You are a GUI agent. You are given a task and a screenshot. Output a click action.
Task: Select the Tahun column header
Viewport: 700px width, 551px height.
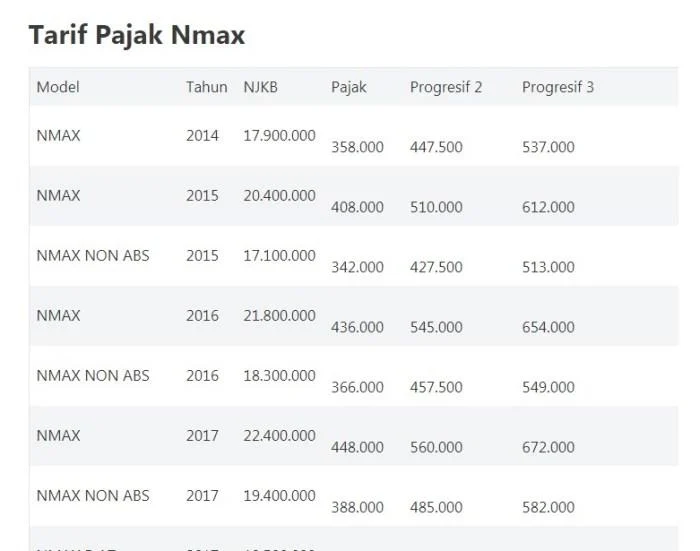pos(207,87)
